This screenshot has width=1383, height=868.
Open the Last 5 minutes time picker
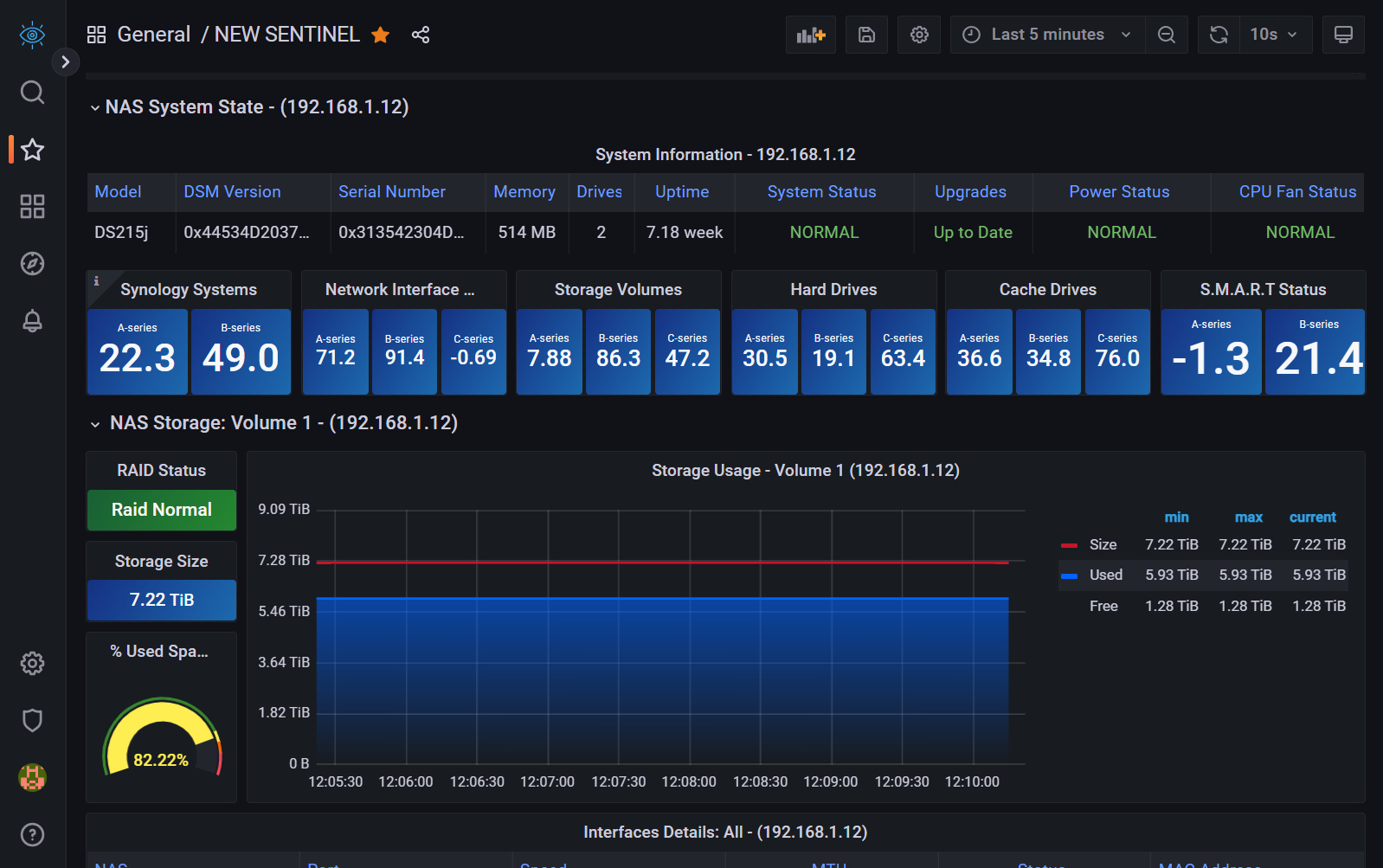tap(1047, 35)
